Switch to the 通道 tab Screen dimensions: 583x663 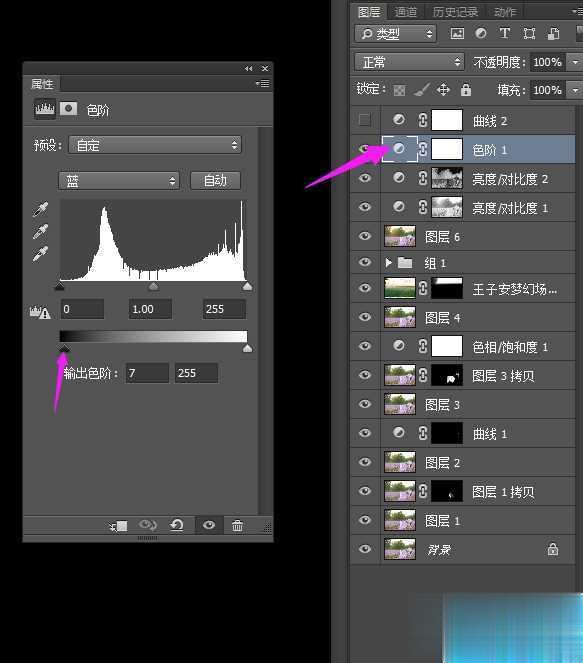pyautogui.click(x=406, y=12)
